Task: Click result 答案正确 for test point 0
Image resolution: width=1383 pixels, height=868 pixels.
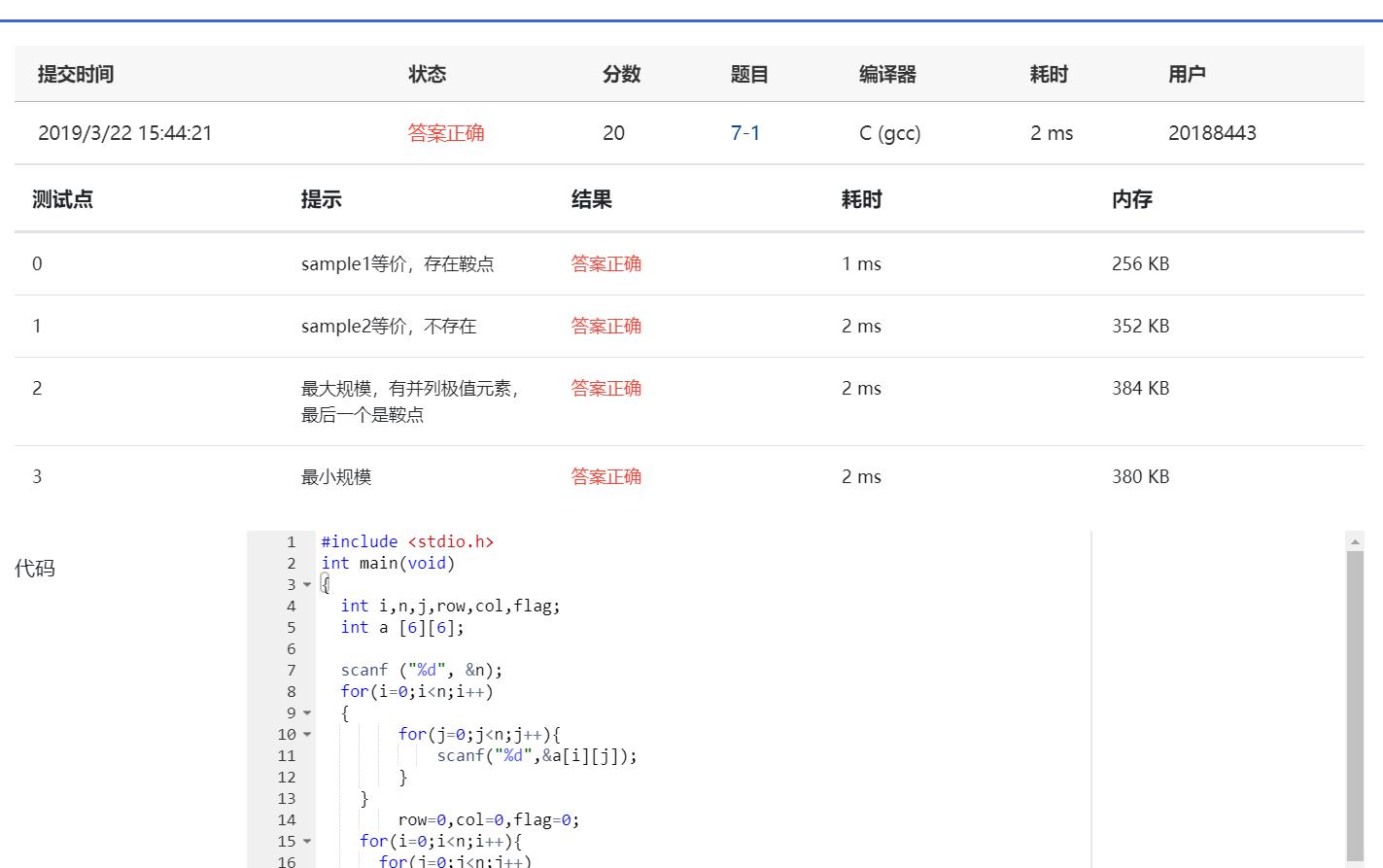Action: (605, 263)
